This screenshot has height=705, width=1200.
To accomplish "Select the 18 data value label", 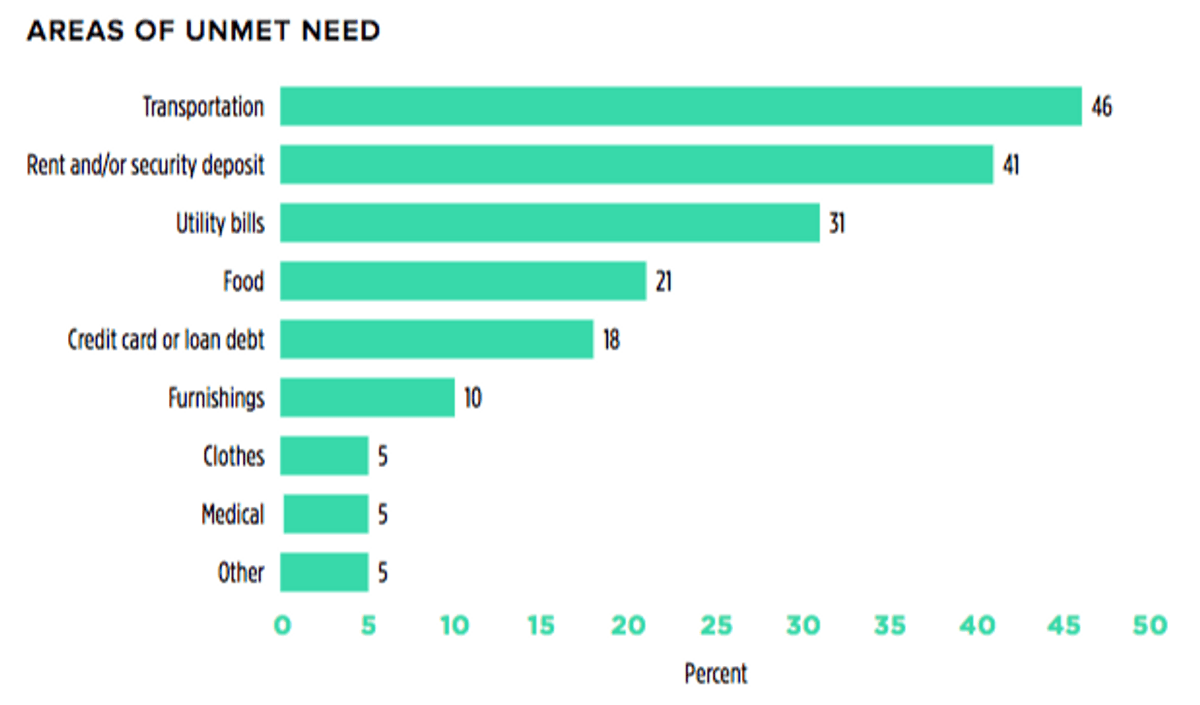I will 611,340.
